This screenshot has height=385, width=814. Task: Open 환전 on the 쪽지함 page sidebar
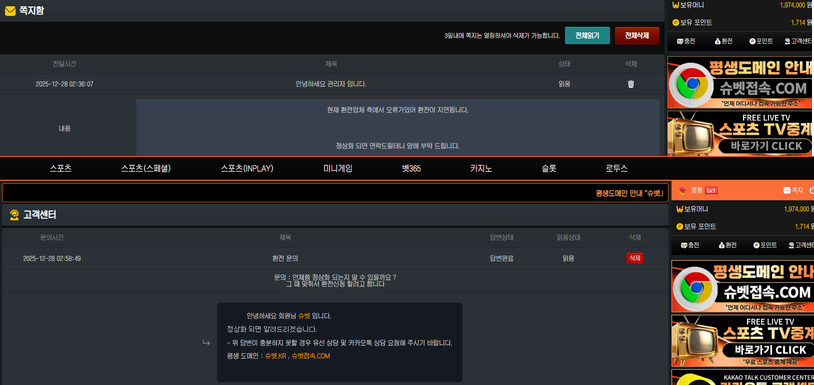coord(723,42)
